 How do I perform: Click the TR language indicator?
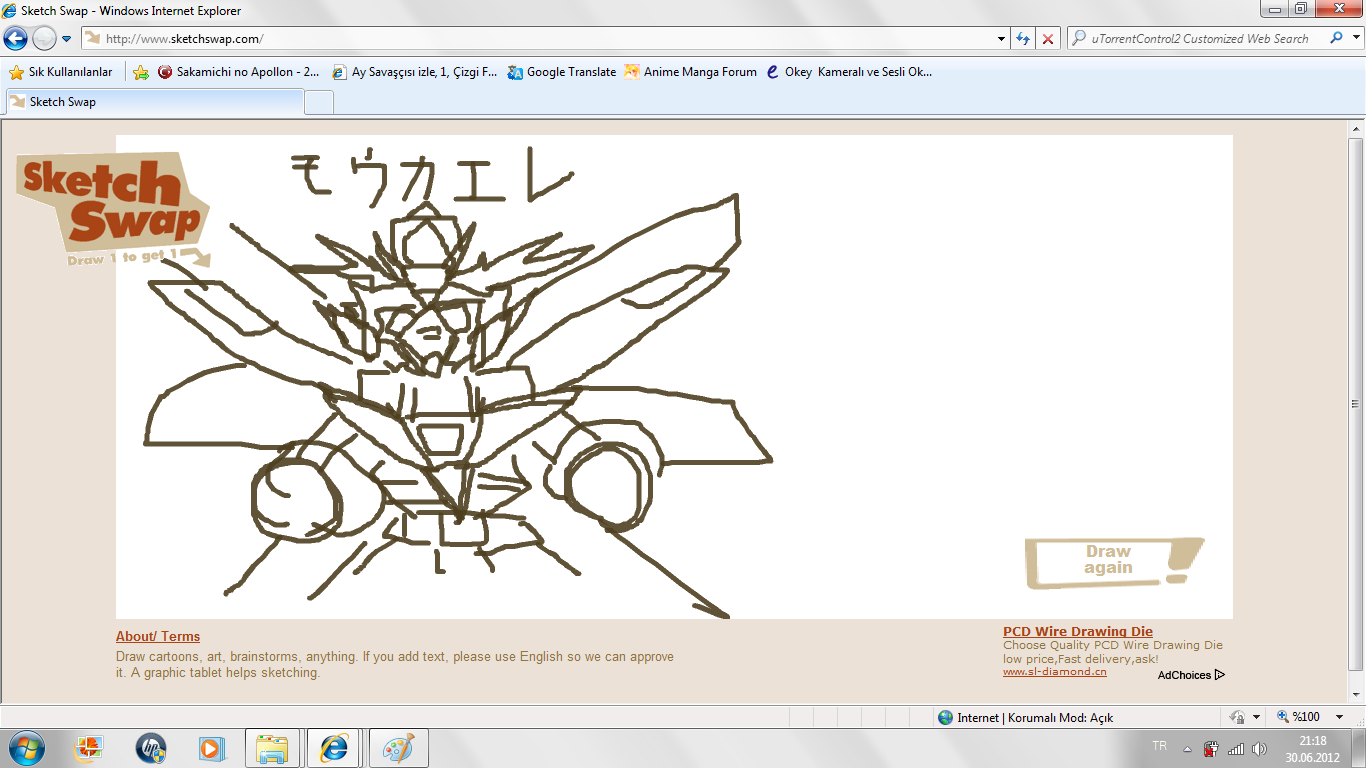(x=1160, y=746)
